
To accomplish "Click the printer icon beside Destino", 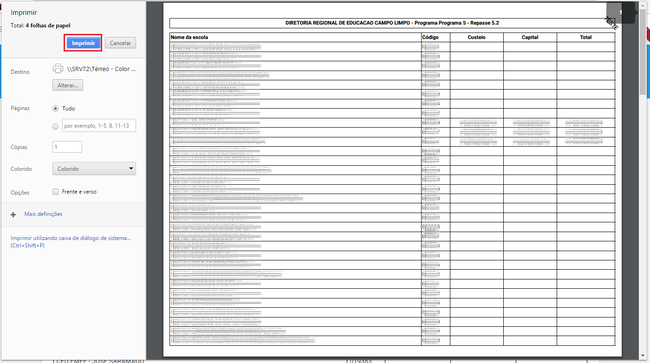I will point(58,68).
